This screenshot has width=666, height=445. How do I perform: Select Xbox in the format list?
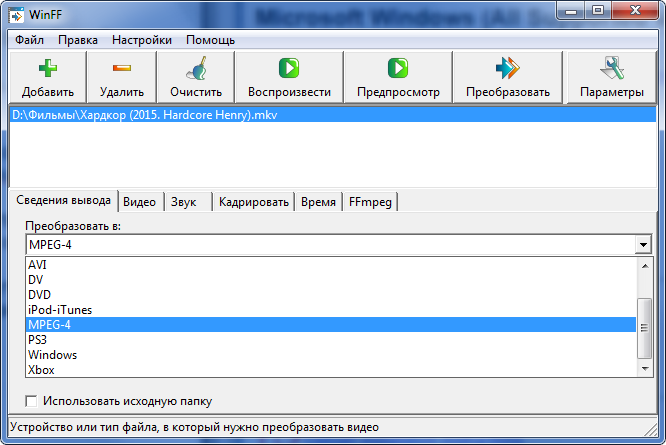[331, 370]
